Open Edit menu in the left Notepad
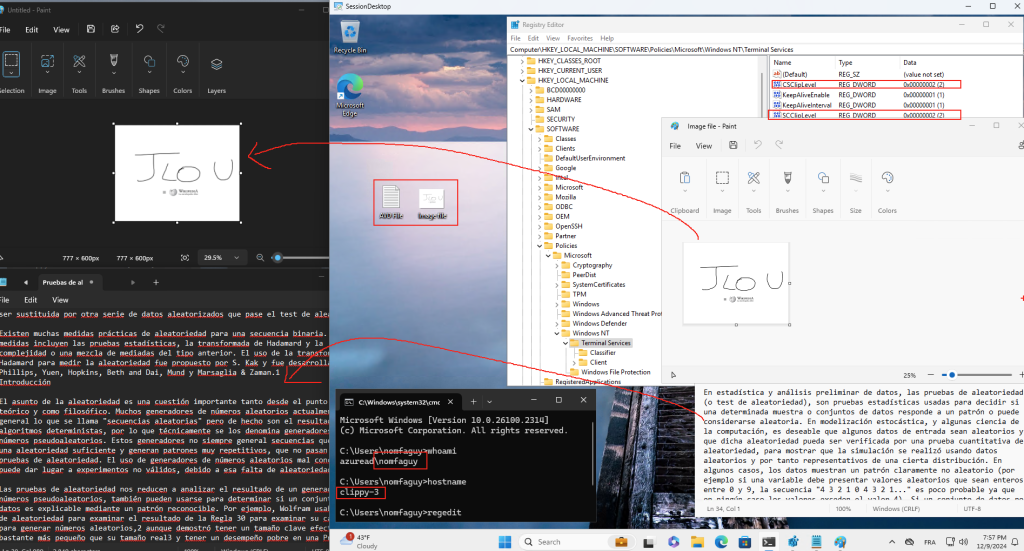This screenshot has width=1024, height=551. click(x=31, y=300)
